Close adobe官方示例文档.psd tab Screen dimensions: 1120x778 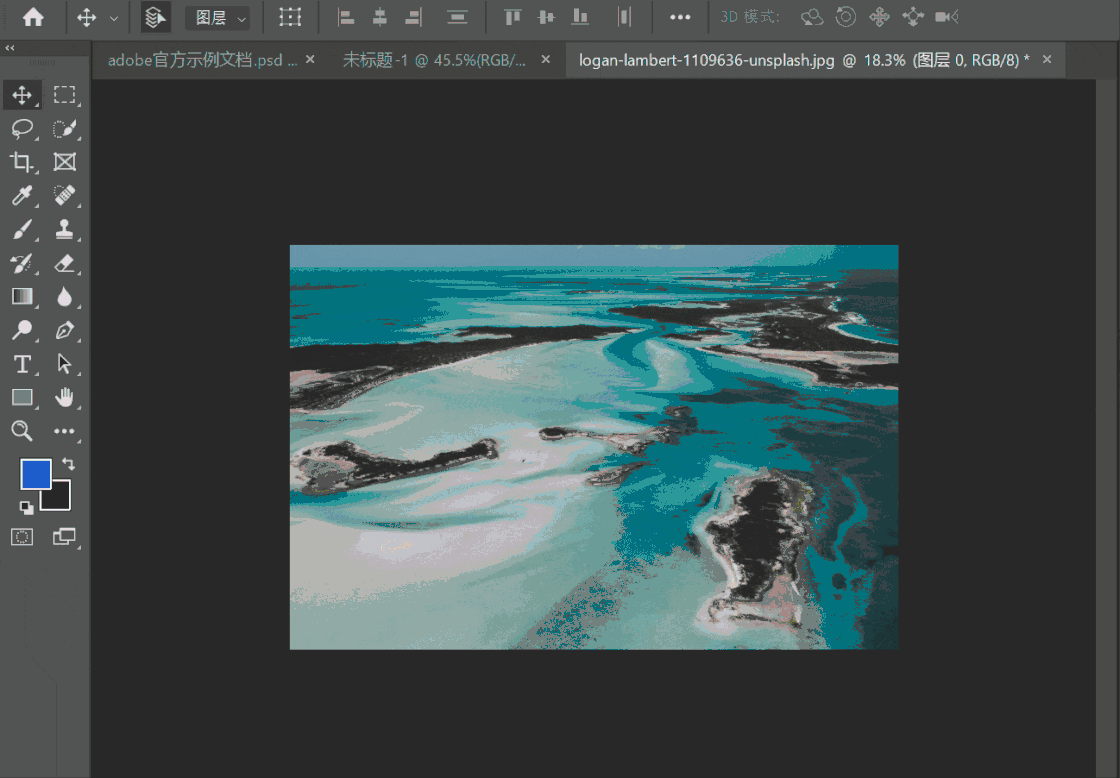[x=310, y=59]
